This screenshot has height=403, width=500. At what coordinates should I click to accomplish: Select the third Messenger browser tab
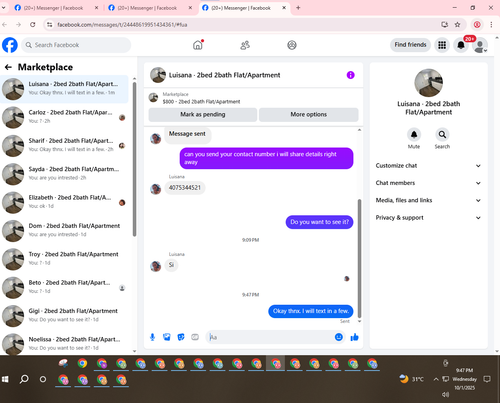[x=244, y=8]
